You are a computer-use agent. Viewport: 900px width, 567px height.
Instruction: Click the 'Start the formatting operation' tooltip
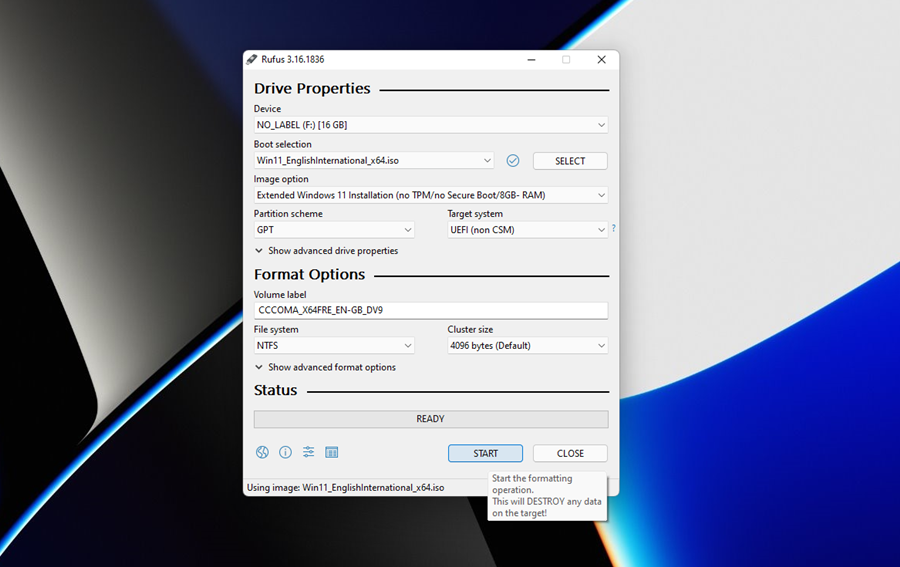pyautogui.click(x=547, y=496)
